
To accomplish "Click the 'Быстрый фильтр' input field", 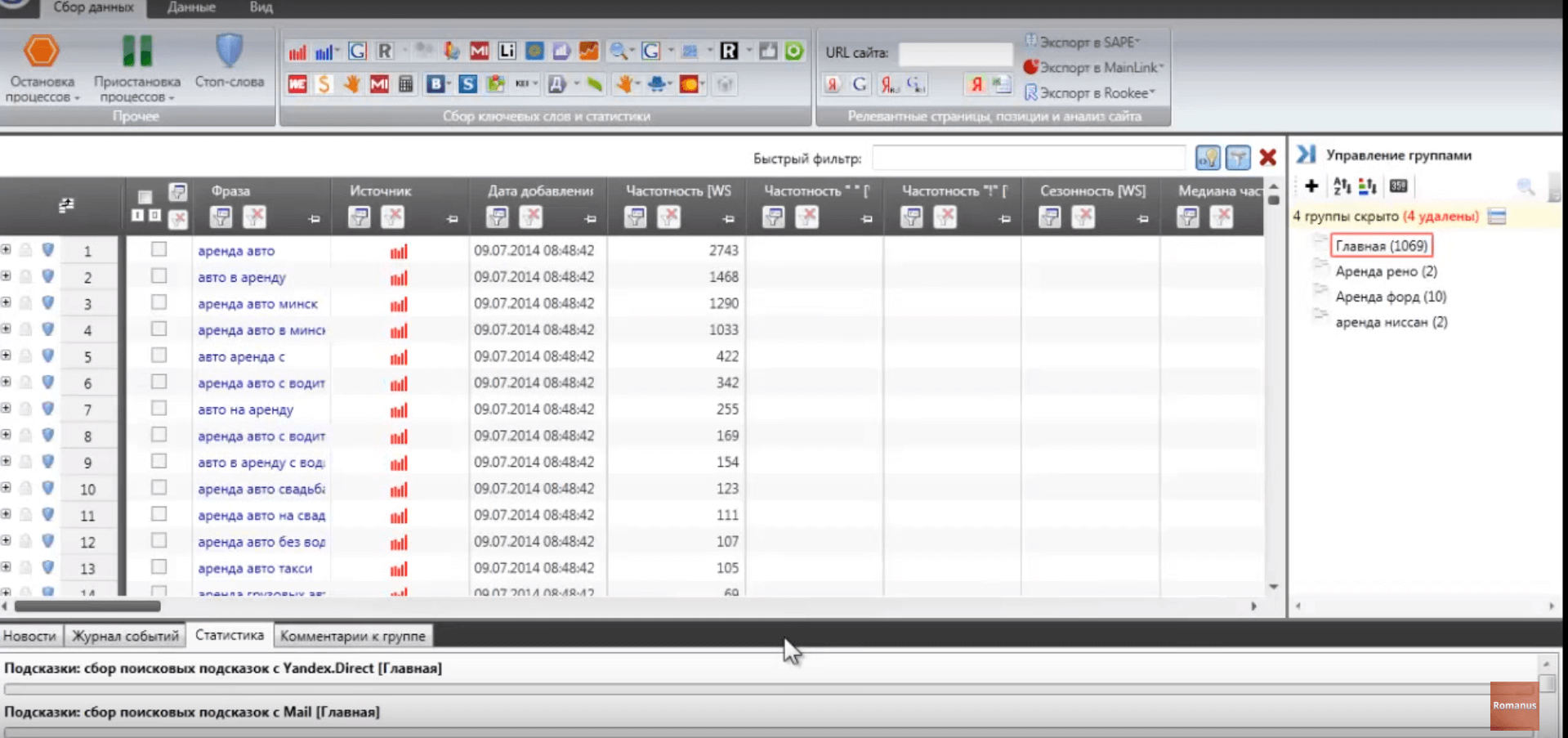I will tap(1028, 158).
